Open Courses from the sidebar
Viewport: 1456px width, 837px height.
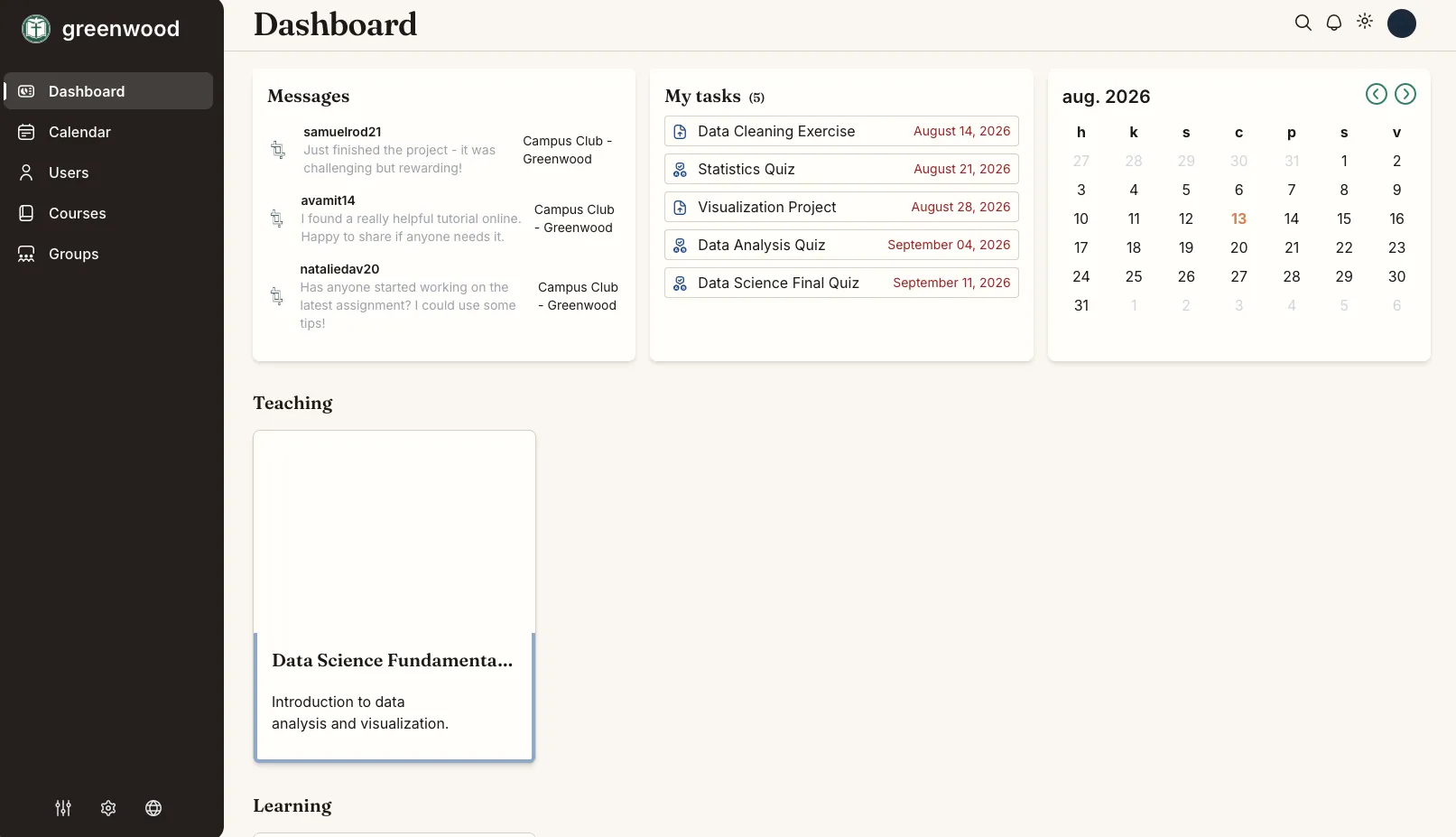pyautogui.click(x=108, y=213)
